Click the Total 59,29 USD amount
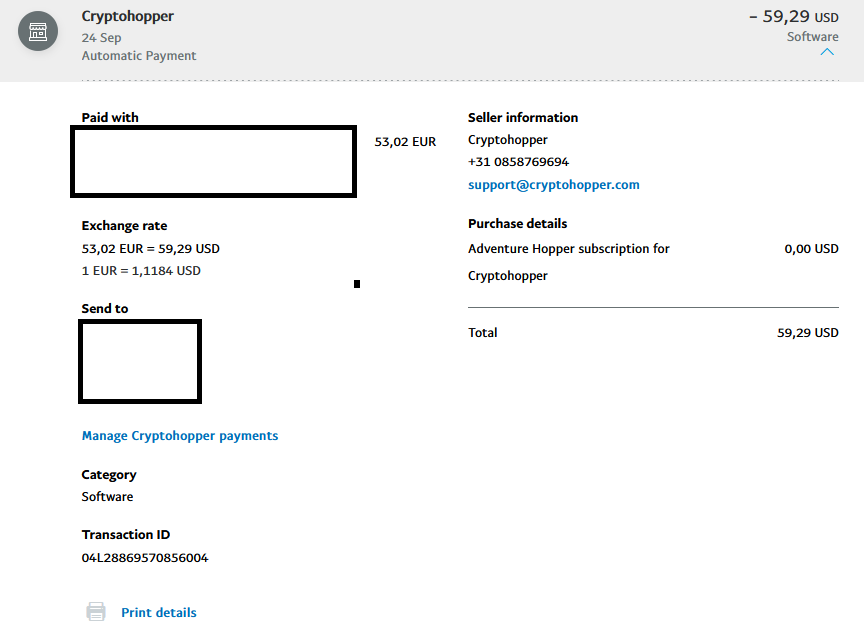Viewport: 864px width, 629px height. tap(808, 333)
